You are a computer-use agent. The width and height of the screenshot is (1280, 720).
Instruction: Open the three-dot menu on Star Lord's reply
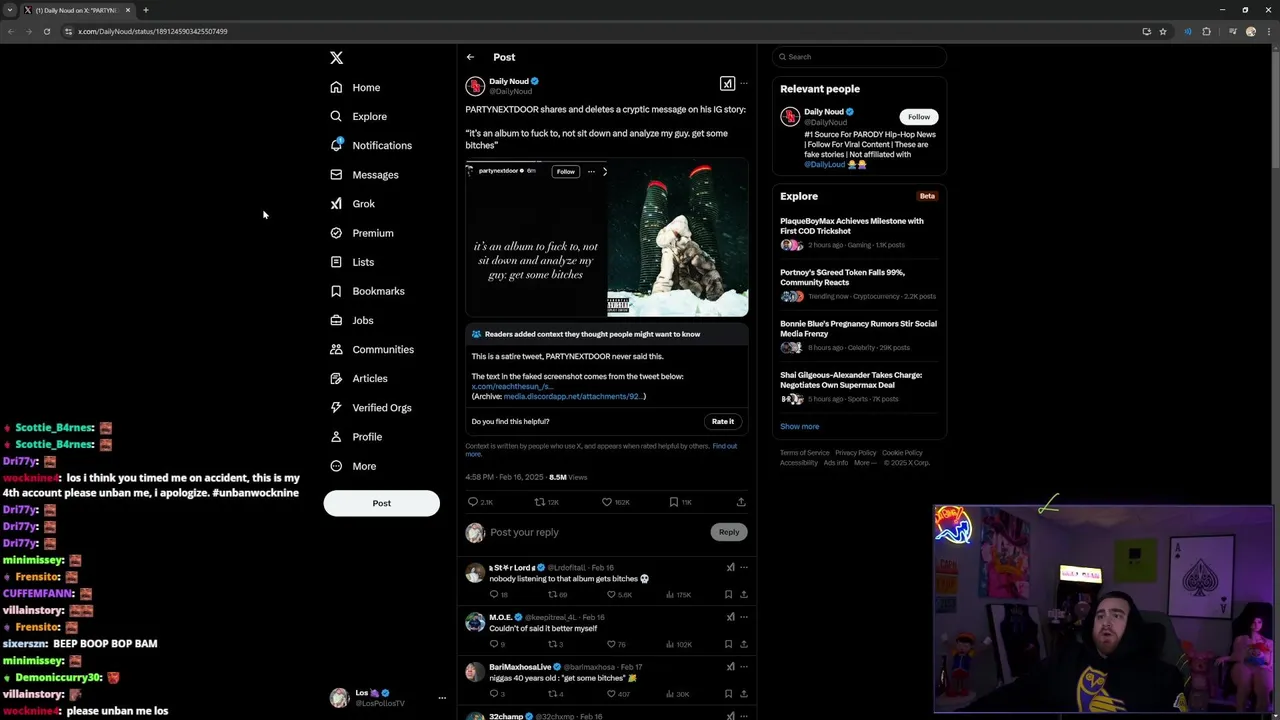[743, 568]
